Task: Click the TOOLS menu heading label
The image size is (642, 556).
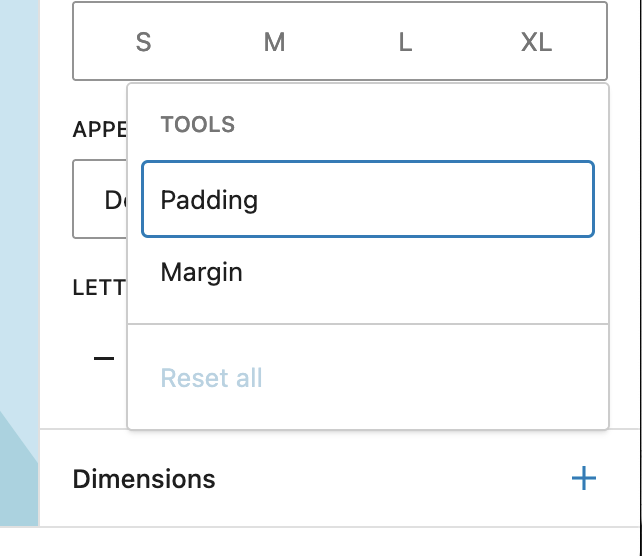Action: pos(198,125)
